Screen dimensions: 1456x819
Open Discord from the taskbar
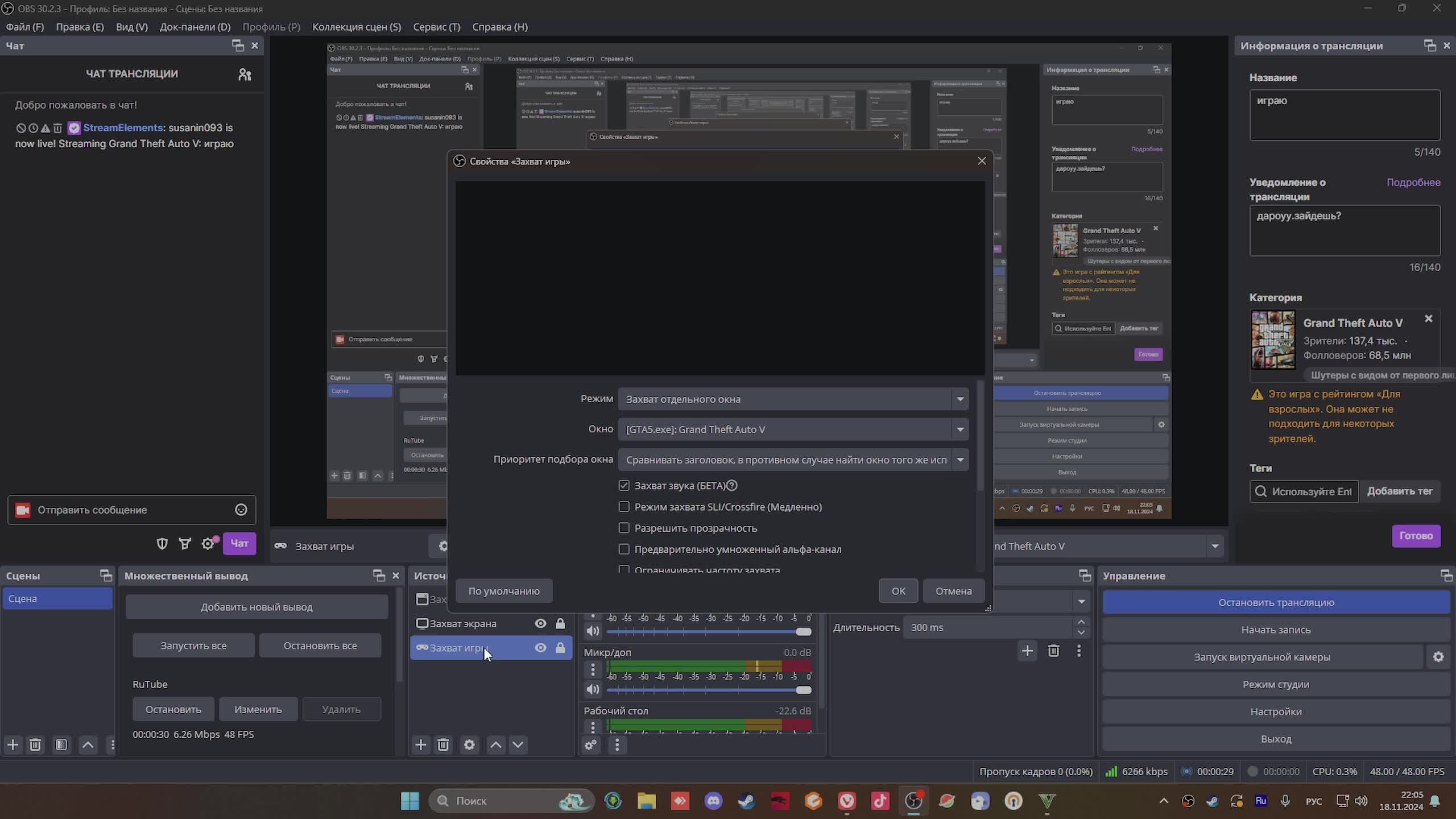(x=713, y=801)
